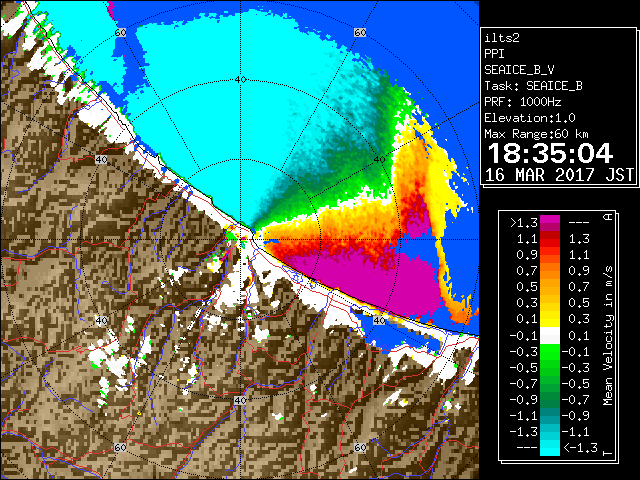Click the large magenta velocity echo offshore
This screenshot has height=480, width=640.
[x=359, y=282]
